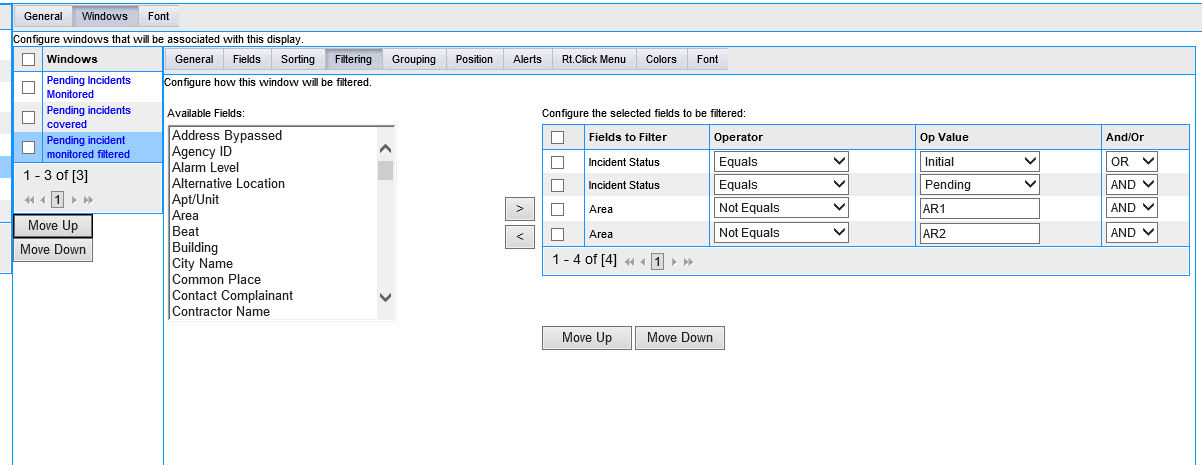Check the Pending incidents covered checkbox
1202x465 pixels.
[x=28, y=117]
